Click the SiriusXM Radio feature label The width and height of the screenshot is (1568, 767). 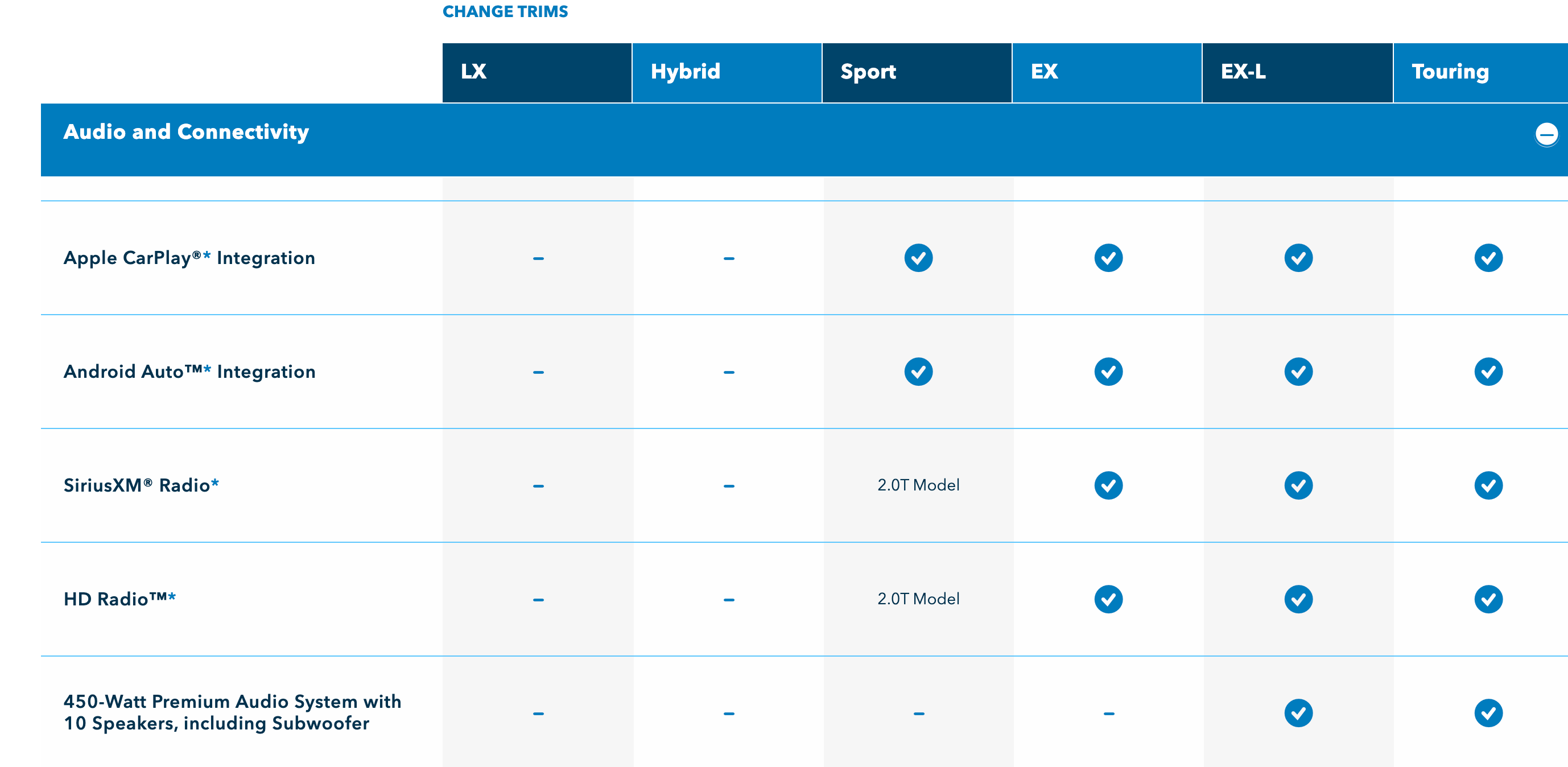pos(141,486)
